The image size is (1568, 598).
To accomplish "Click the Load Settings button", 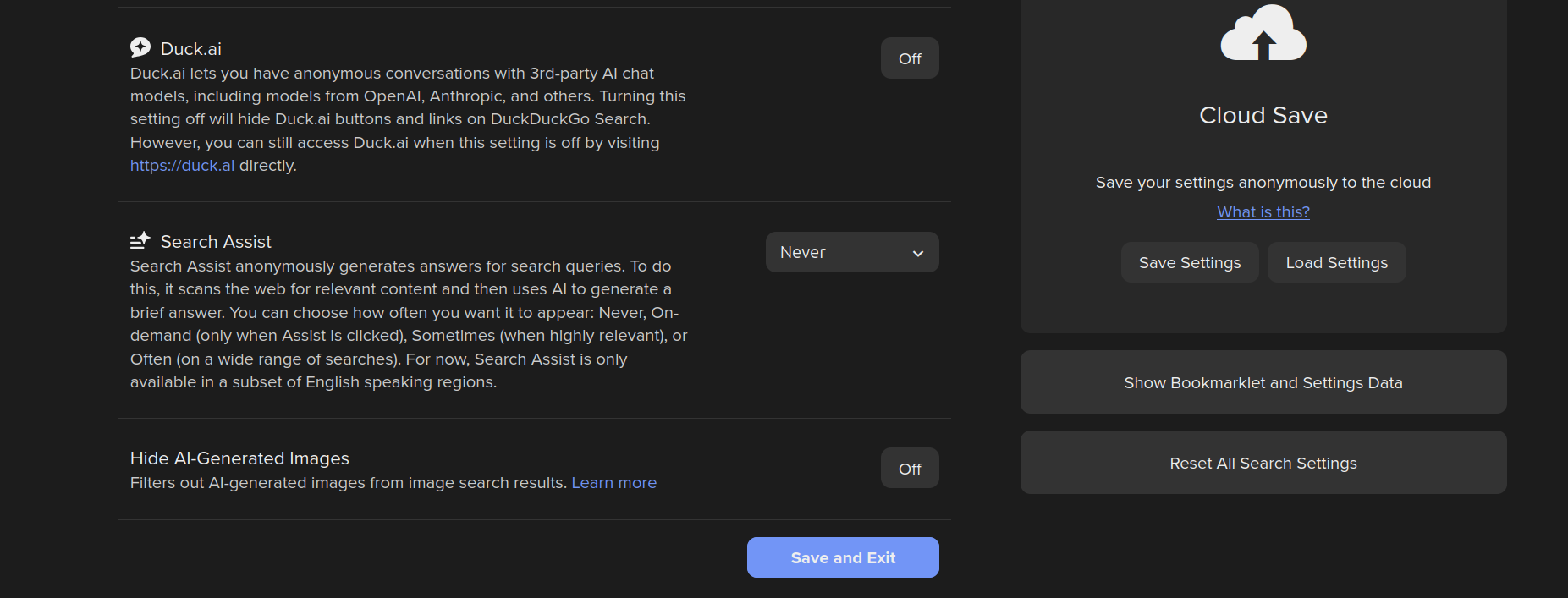I will pyautogui.click(x=1336, y=263).
